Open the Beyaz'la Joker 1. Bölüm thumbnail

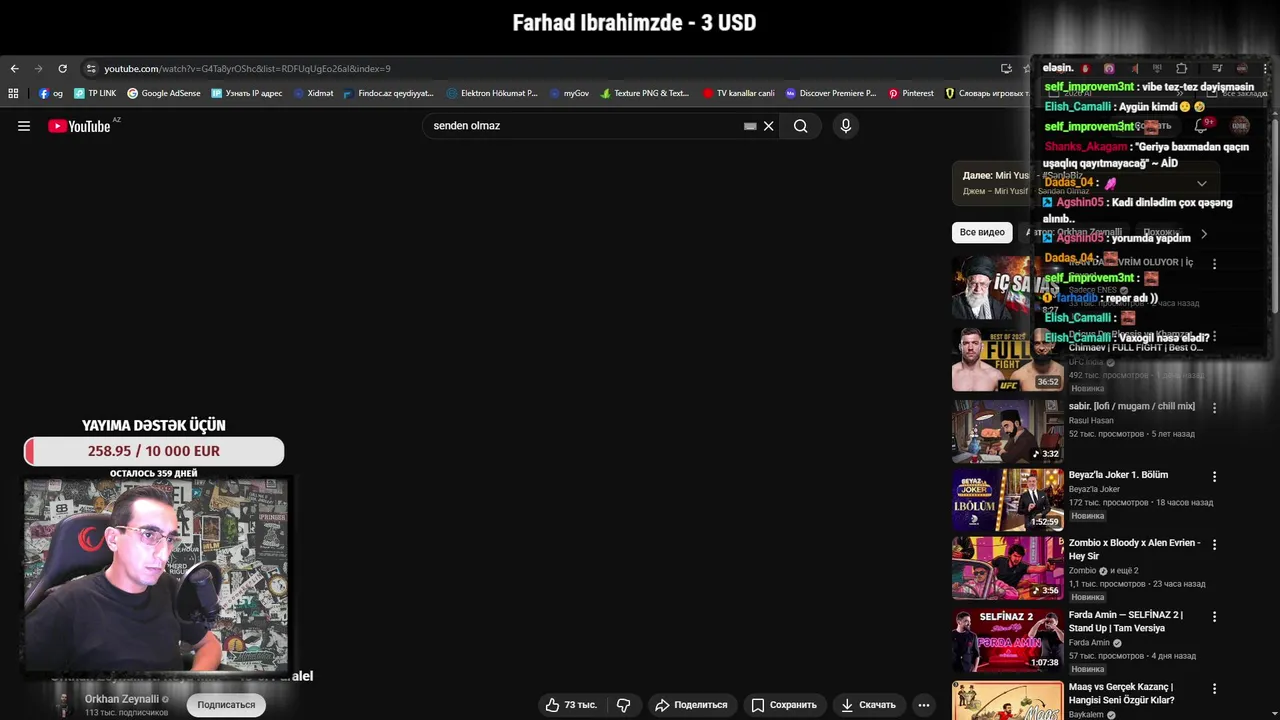click(1007, 500)
